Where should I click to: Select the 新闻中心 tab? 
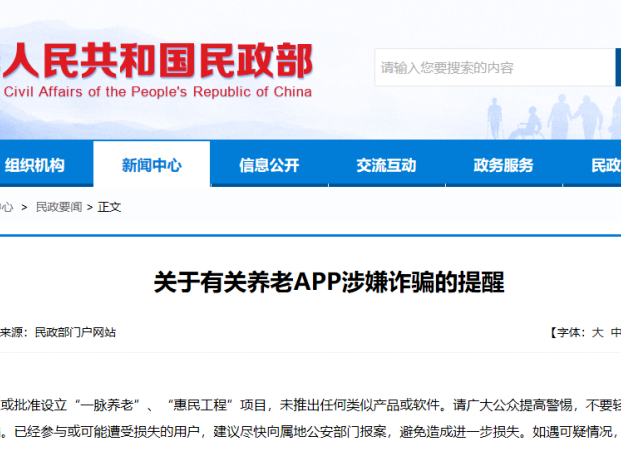(x=152, y=165)
